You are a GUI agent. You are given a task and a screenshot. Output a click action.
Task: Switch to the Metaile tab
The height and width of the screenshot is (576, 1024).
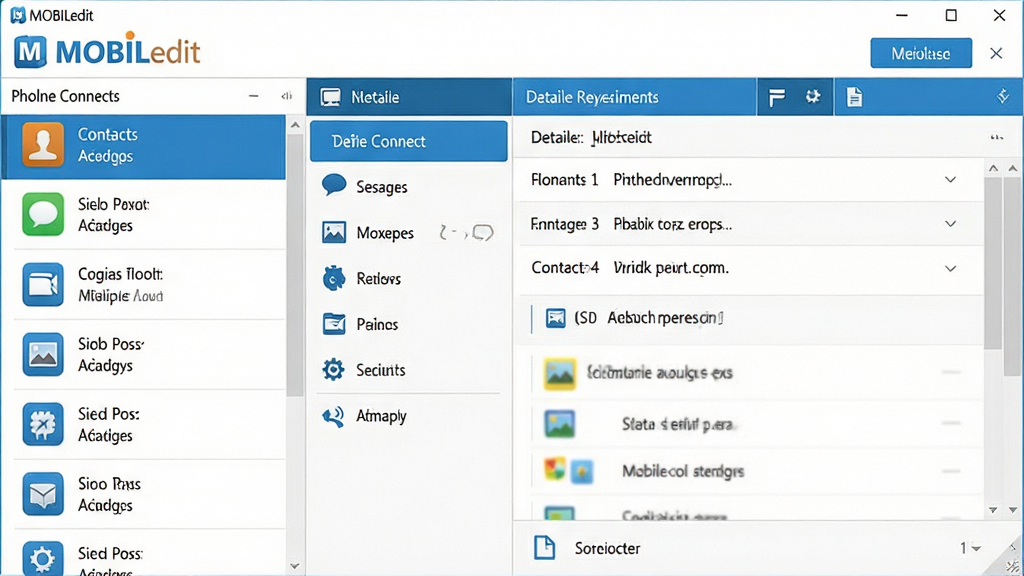409,97
